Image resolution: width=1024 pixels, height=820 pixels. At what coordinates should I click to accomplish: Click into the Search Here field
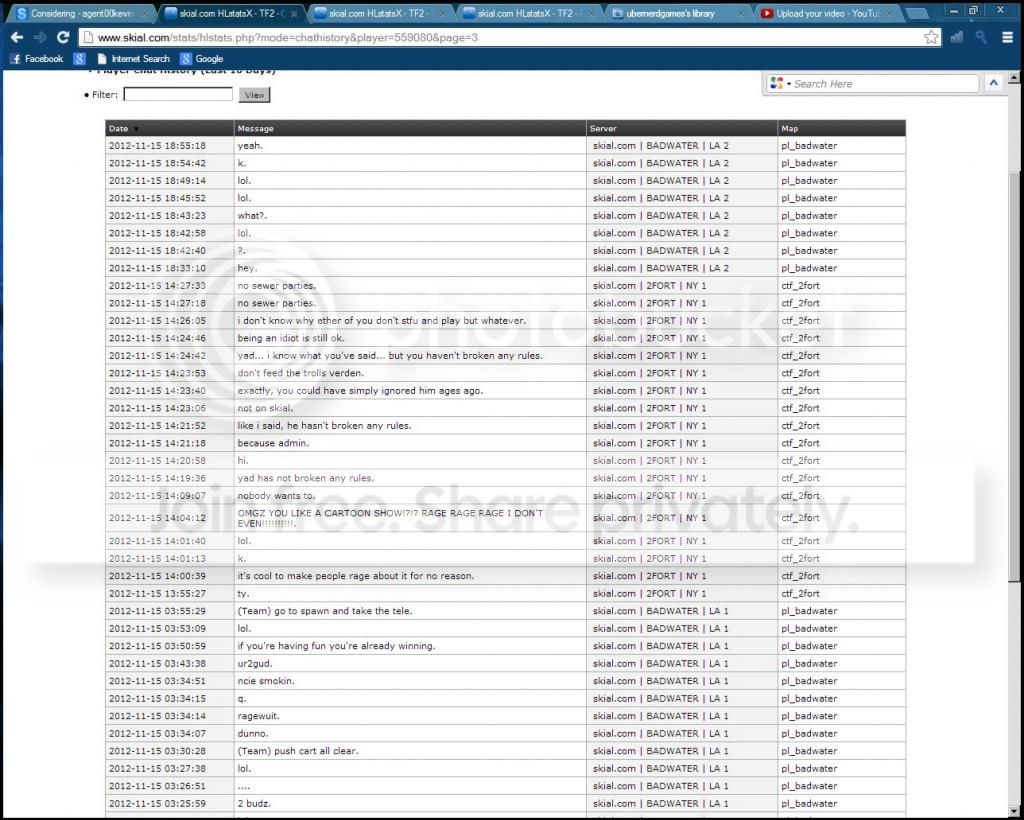[x=885, y=84]
